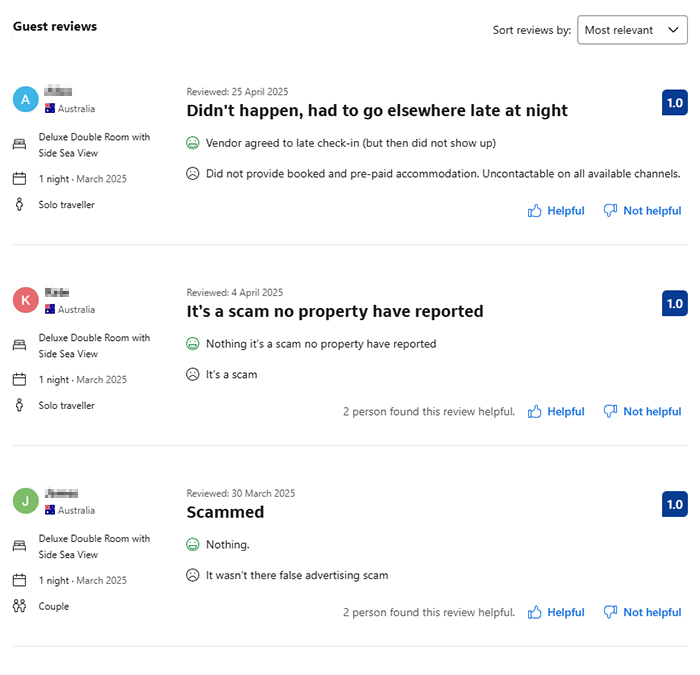
Task: Click thumbs-up icon on 25 April review
Action: point(535,211)
